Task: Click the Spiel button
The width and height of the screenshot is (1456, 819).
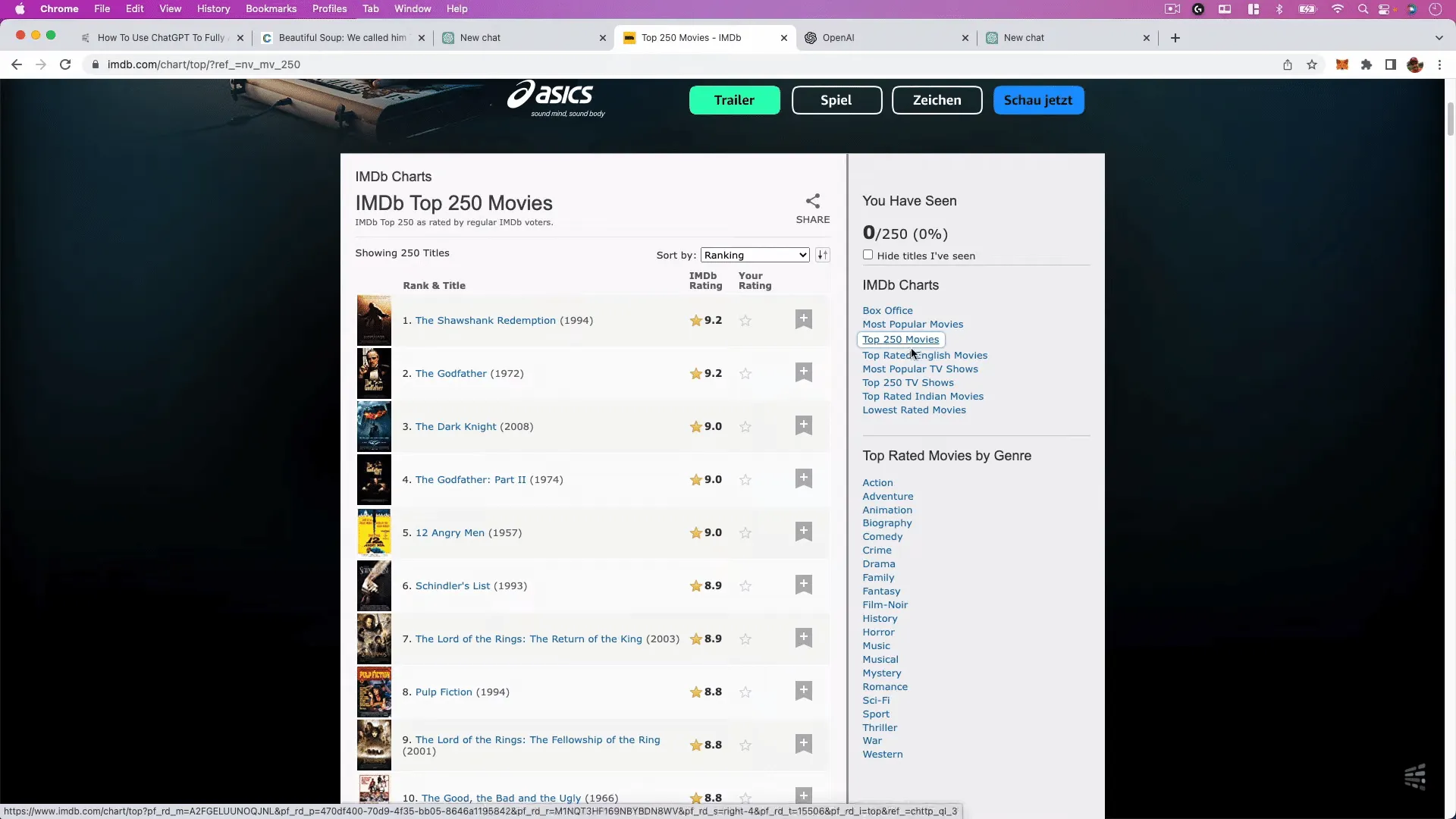Action: tap(836, 100)
